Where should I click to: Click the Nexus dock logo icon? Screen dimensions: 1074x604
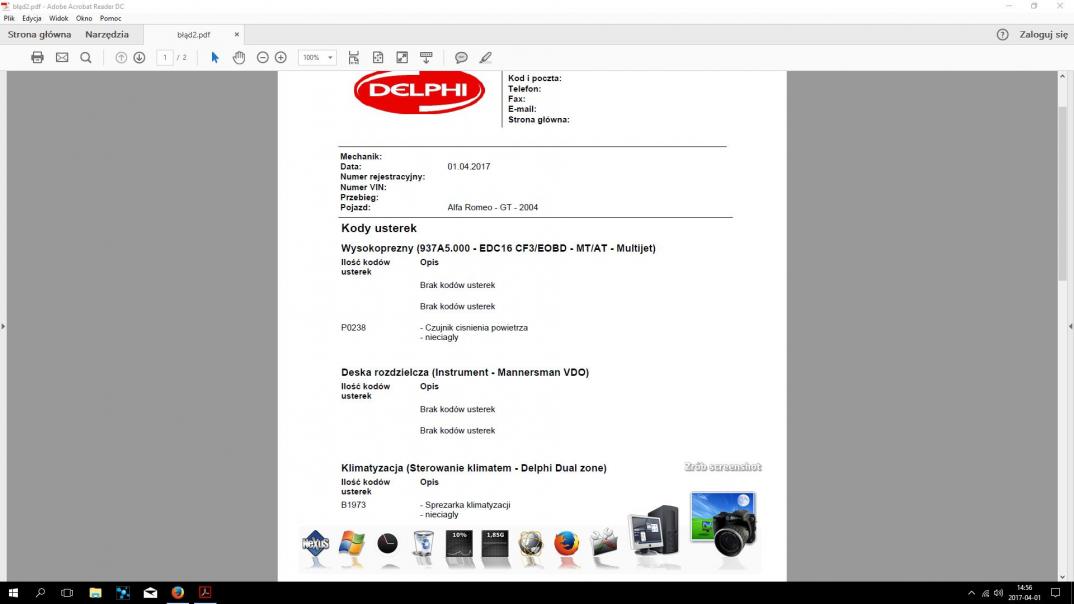coord(316,544)
